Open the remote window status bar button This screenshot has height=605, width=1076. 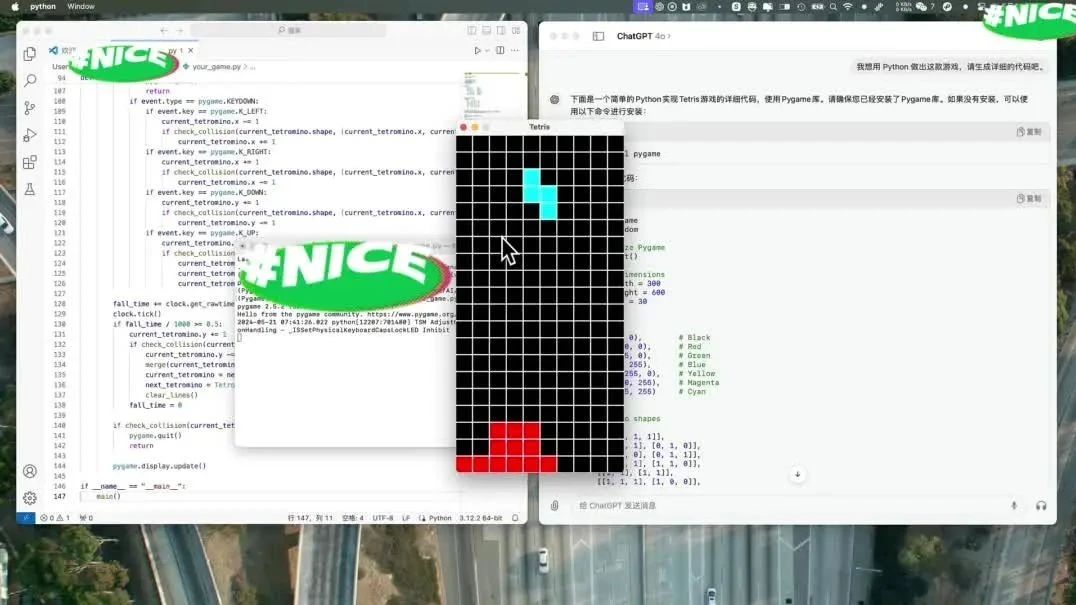tap(25, 518)
